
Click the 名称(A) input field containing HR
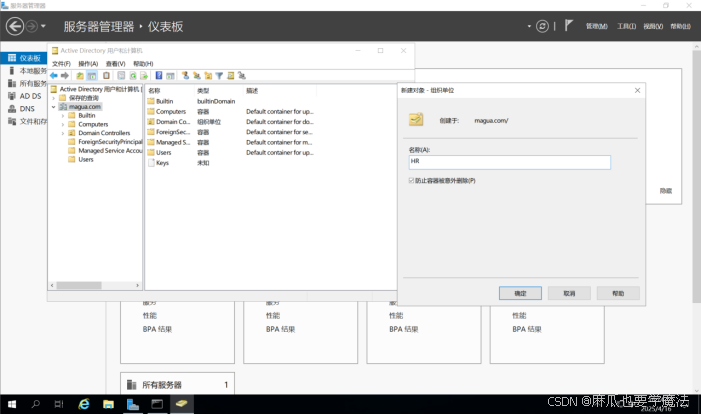[509, 162]
